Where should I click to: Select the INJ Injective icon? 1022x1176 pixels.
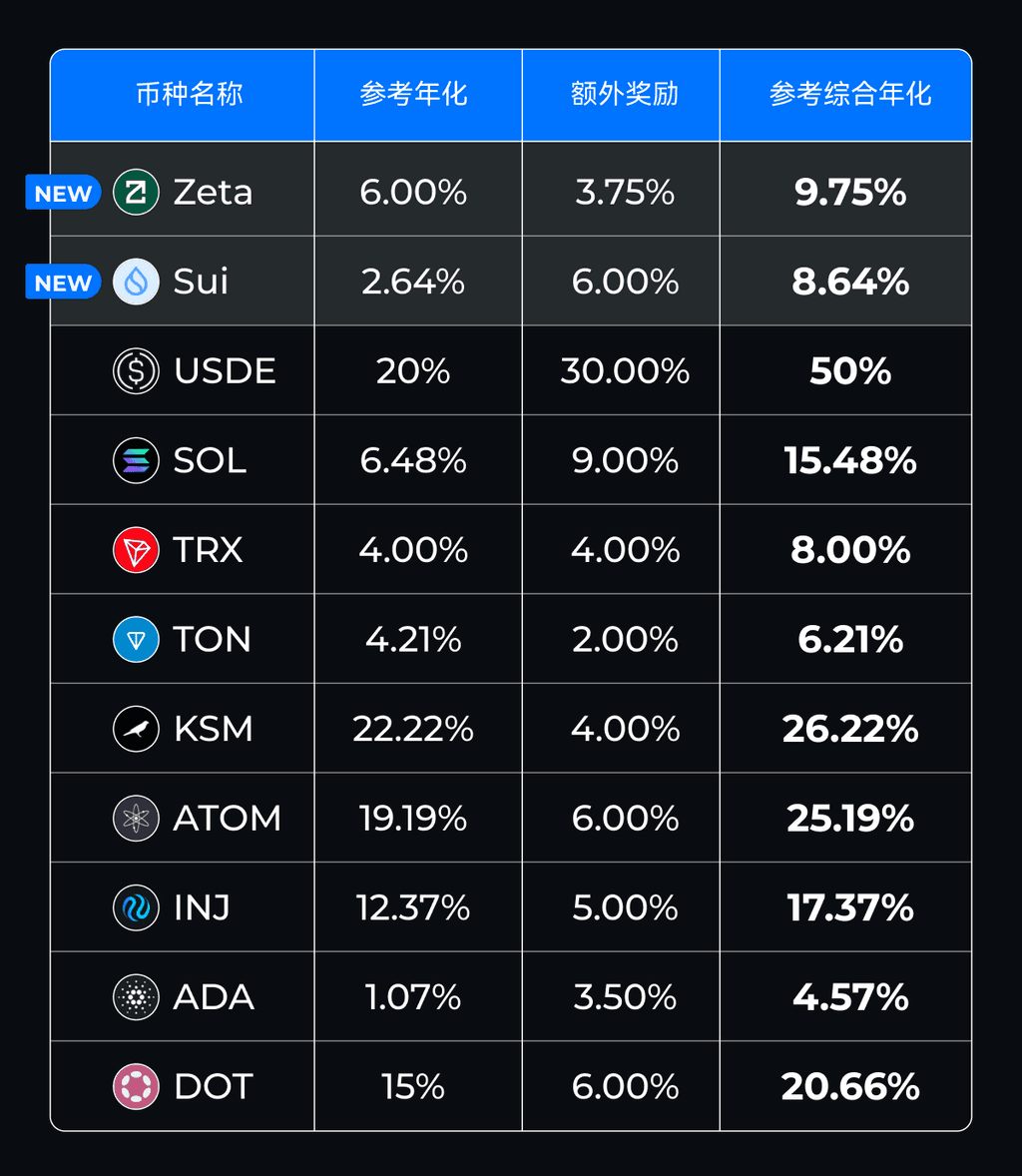click(x=136, y=907)
